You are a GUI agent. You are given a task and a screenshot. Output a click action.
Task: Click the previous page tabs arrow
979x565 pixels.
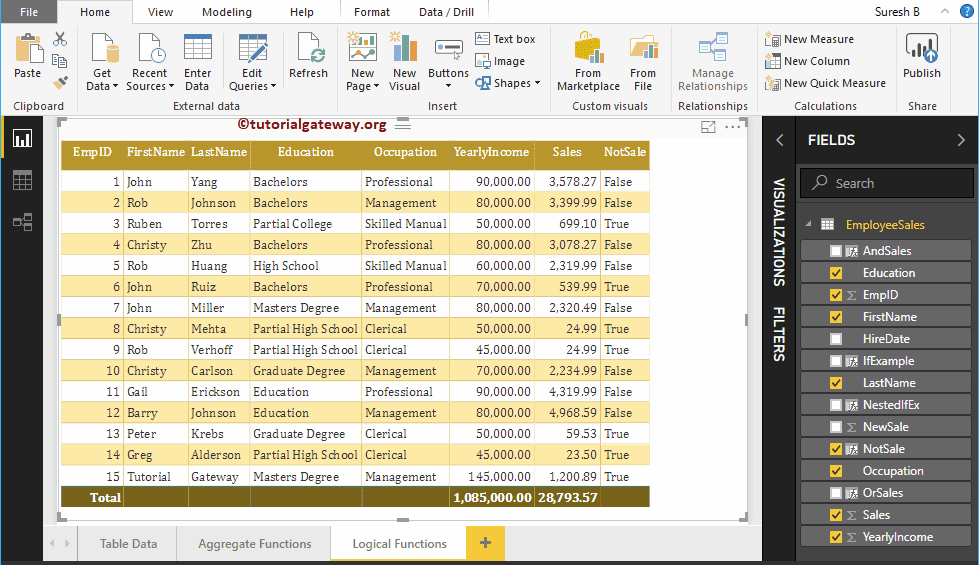pyautogui.click(x=52, y=544)
